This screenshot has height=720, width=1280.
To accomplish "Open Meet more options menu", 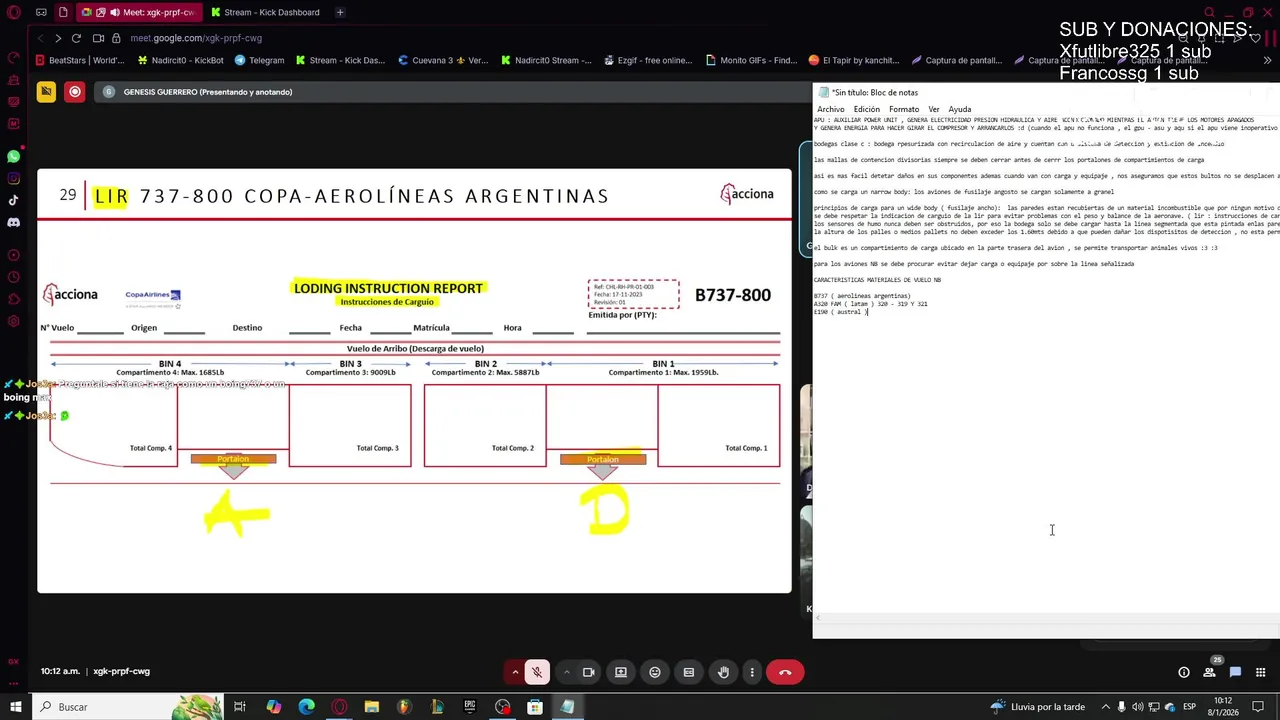I will pos(752,672).
